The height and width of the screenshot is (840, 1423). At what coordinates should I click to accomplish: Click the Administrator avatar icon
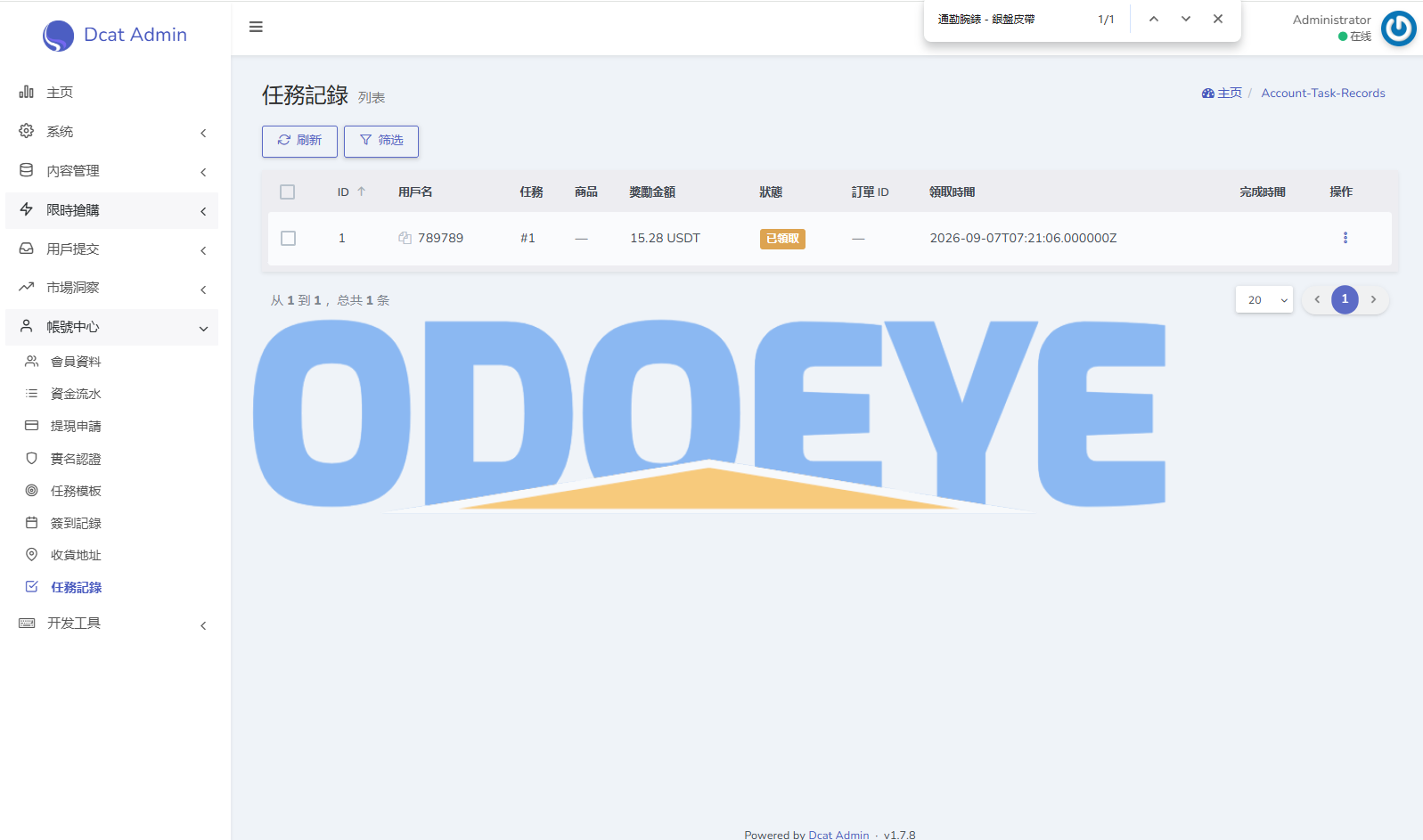click(1399, 29)
